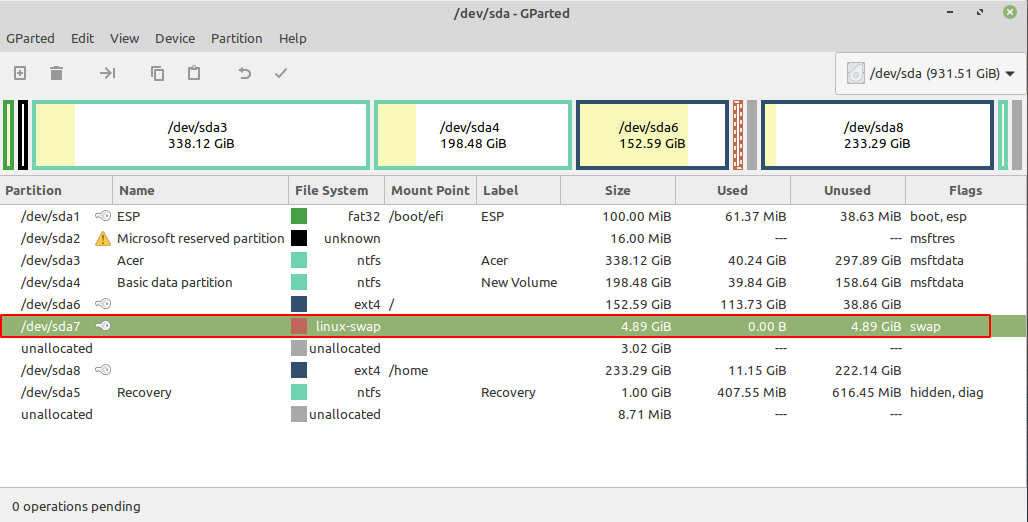Click the New partition toolbar icon

click(20, 73)
